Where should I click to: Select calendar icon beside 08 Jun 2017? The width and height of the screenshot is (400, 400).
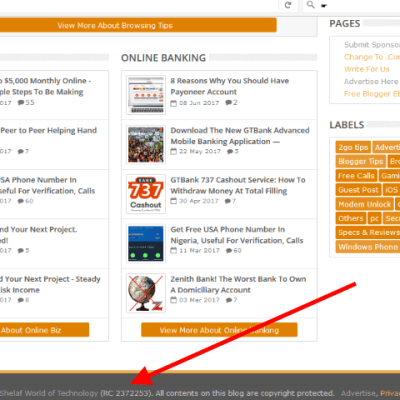[x=174, y=103]
